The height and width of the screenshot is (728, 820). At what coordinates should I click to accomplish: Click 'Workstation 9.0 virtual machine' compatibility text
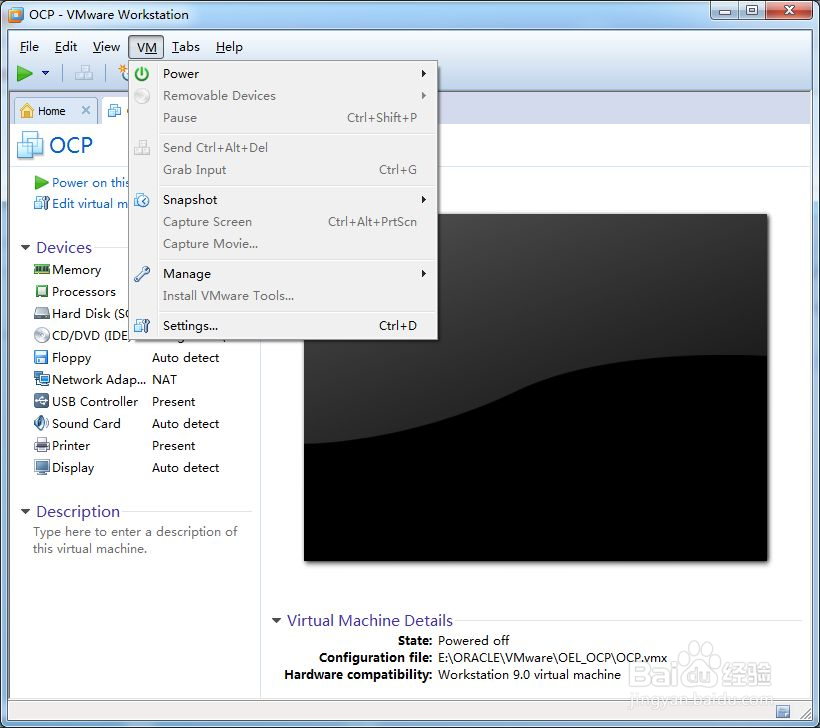pos(529,675)
